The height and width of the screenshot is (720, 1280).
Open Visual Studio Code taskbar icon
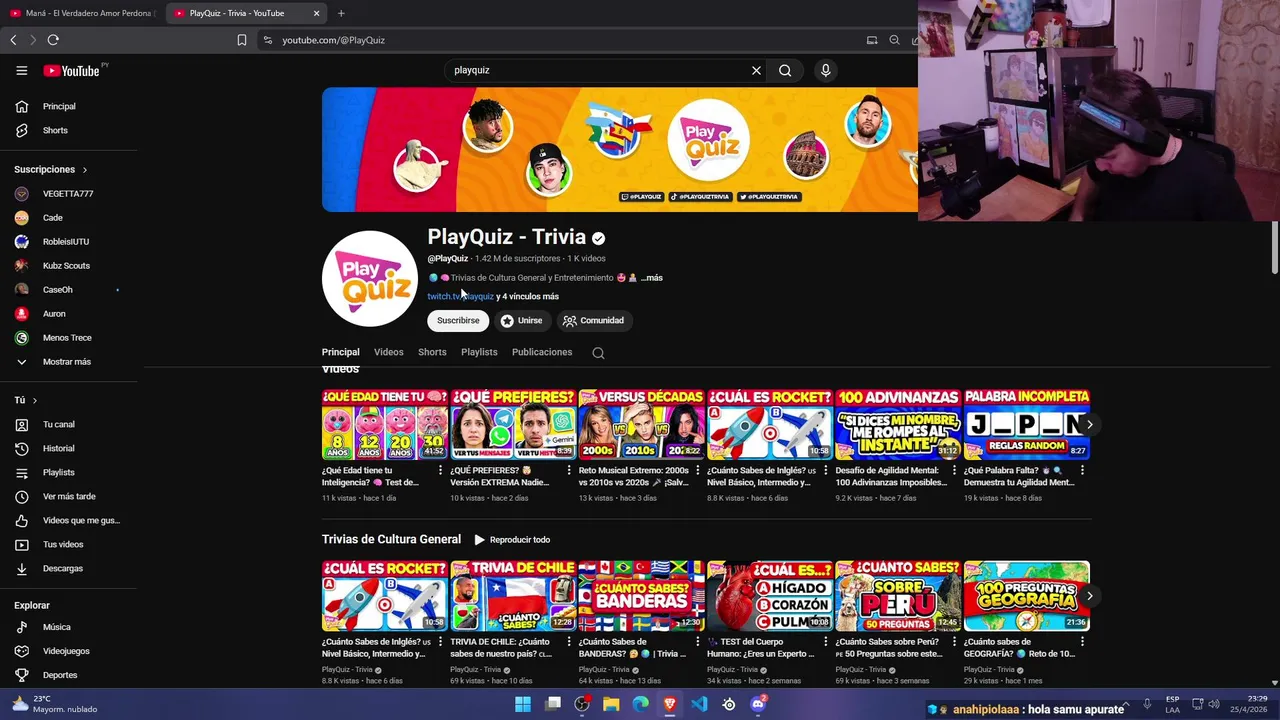coord(699,704)
